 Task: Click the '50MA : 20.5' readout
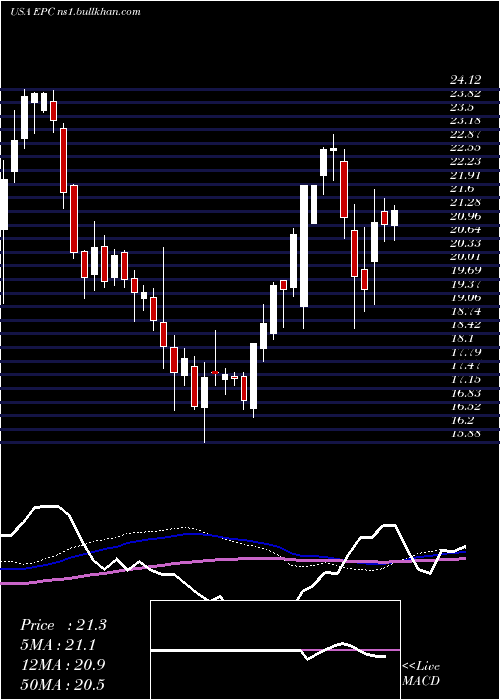pyautogui.click(x=63, y=685)
